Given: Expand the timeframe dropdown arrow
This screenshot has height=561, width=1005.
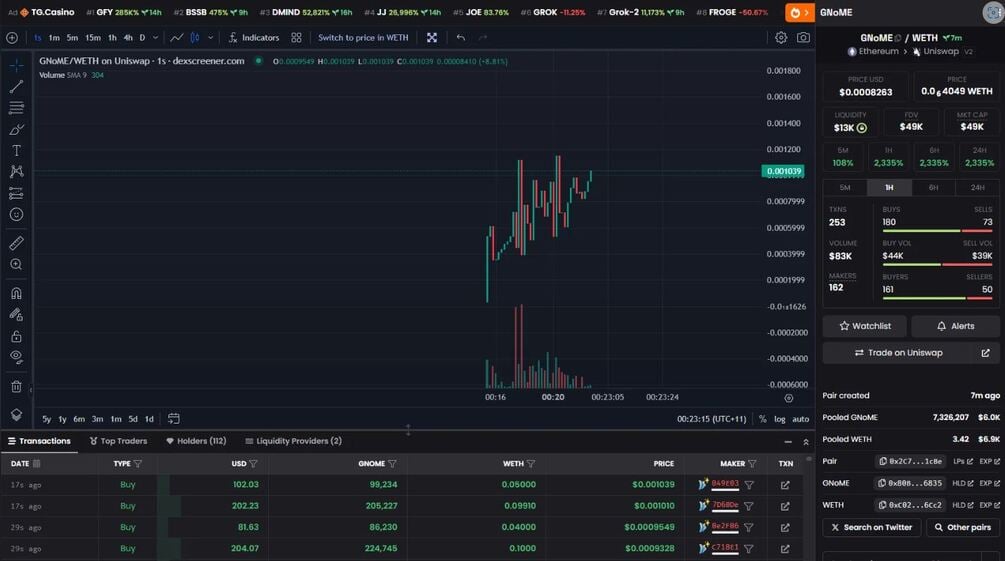Looking at the screenshot, I should [x=155, y=38].
